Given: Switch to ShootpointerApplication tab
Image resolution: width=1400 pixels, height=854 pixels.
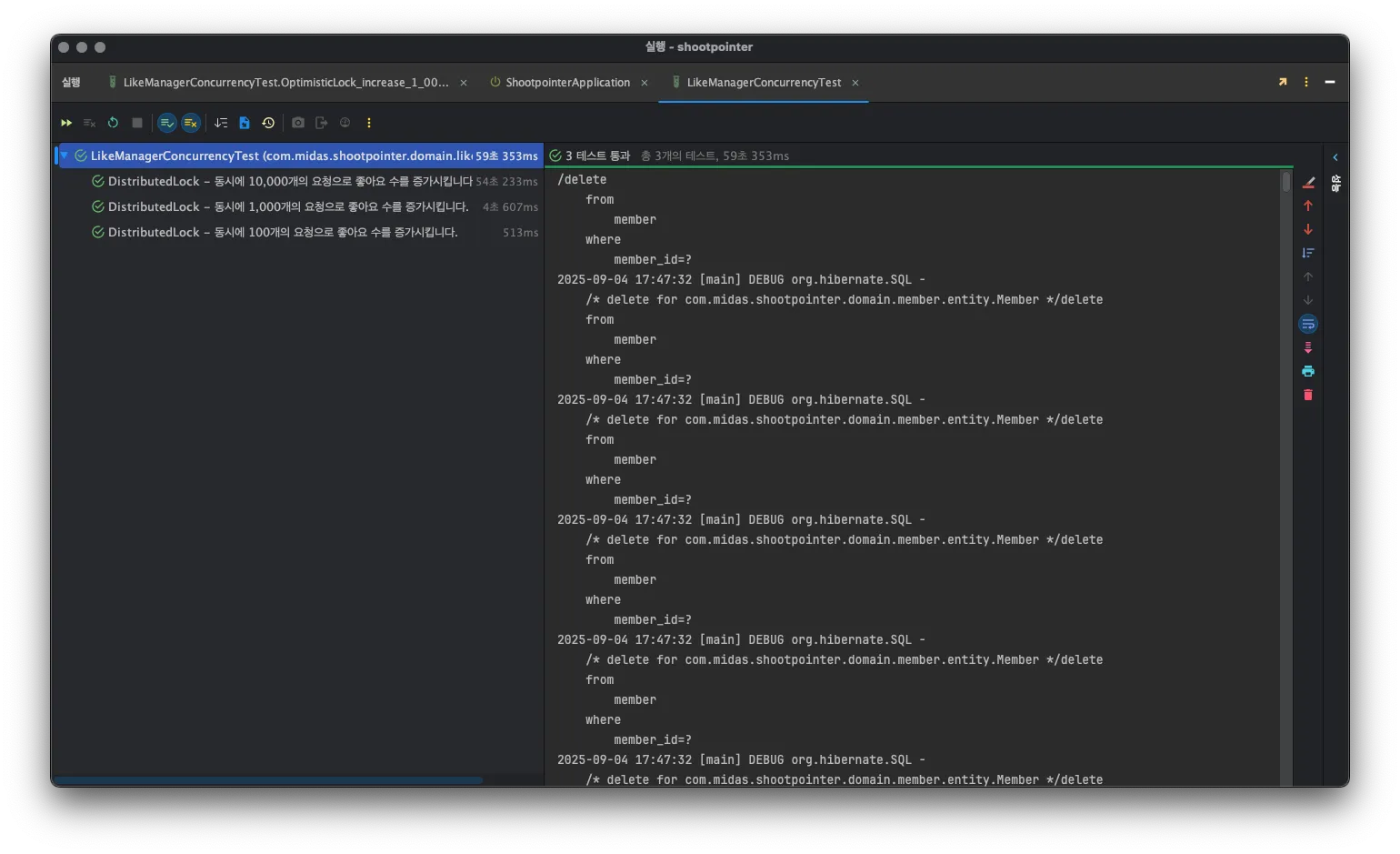Looking at the screenshot, I should [567, 83].
